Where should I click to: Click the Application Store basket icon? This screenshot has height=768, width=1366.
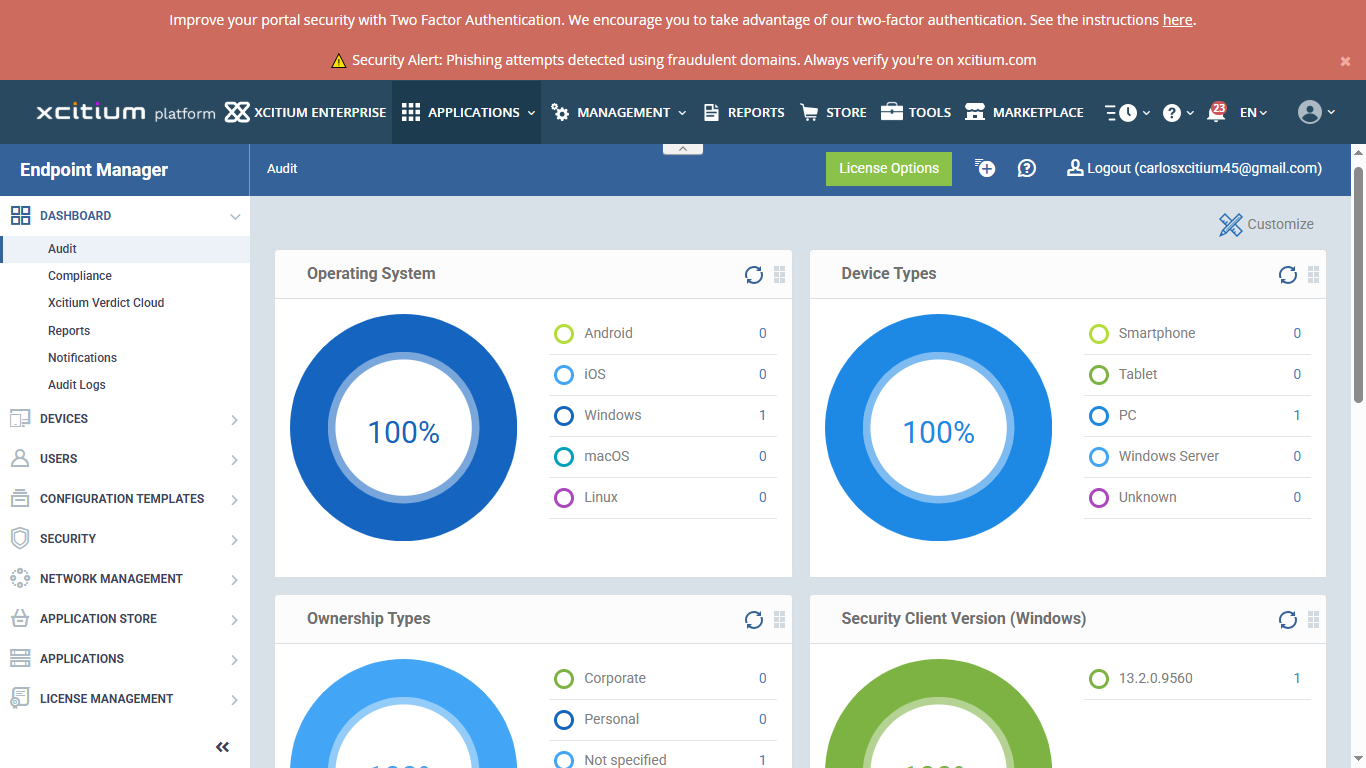(20, 618)
